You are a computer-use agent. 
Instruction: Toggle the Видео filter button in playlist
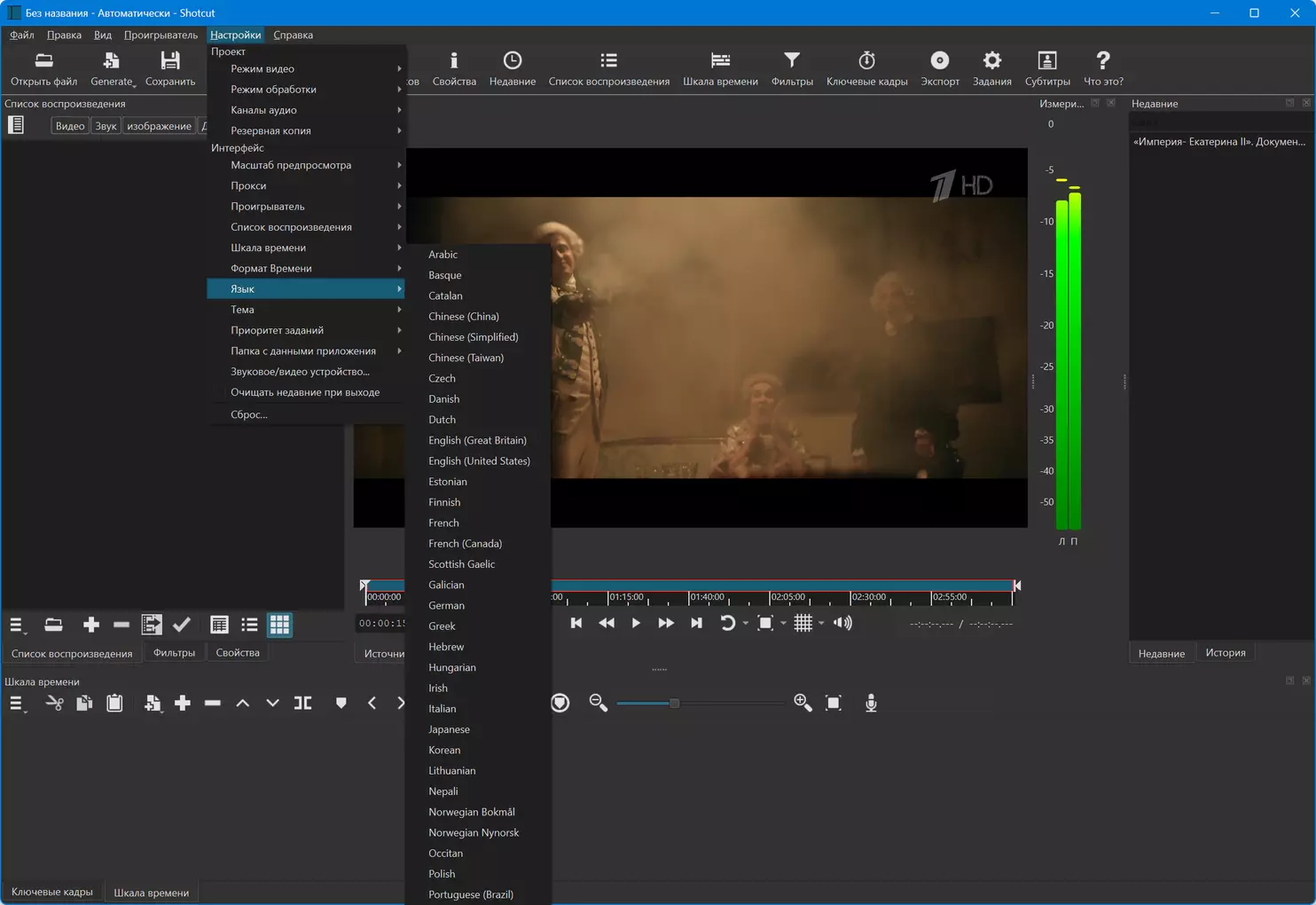70,126
